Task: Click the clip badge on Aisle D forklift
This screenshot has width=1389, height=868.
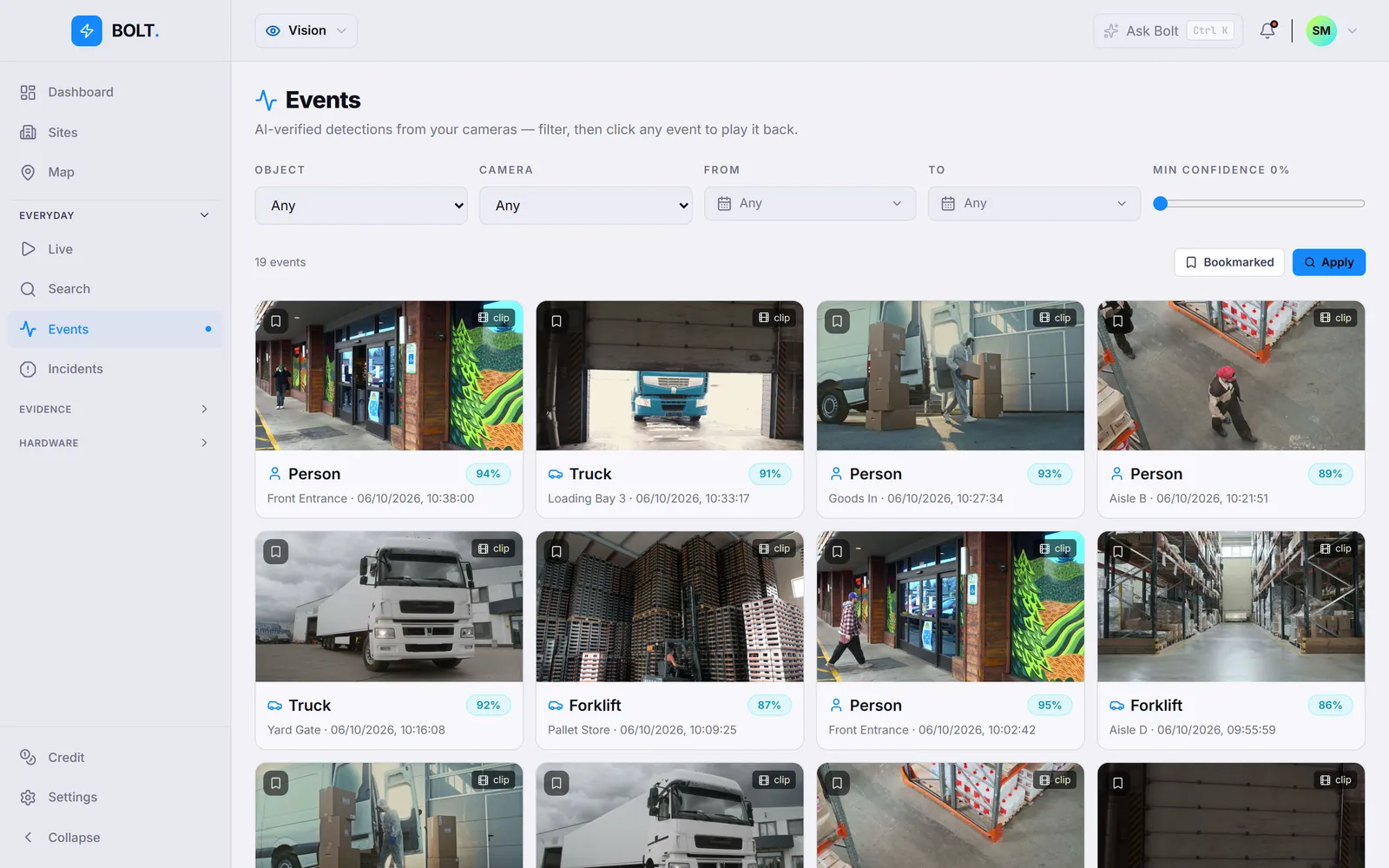Action: (x=1335, y=549)
